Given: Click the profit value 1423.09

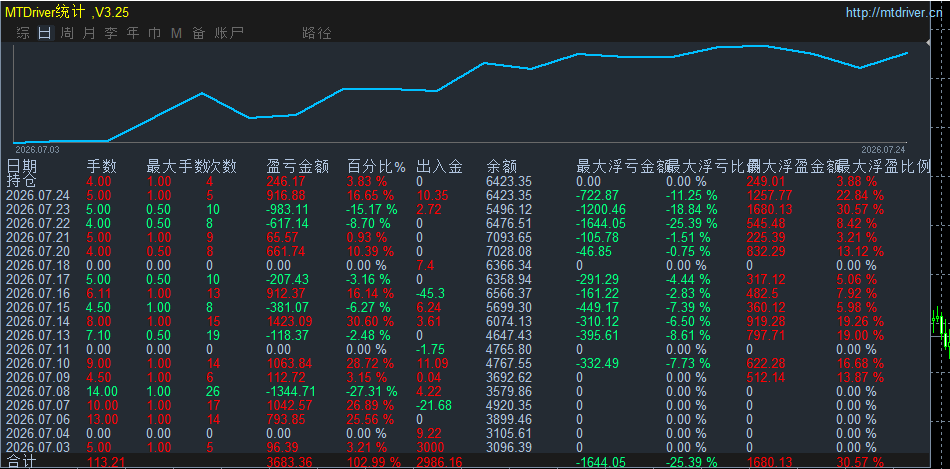Looking at the screenshot, I should click(288, 321).
